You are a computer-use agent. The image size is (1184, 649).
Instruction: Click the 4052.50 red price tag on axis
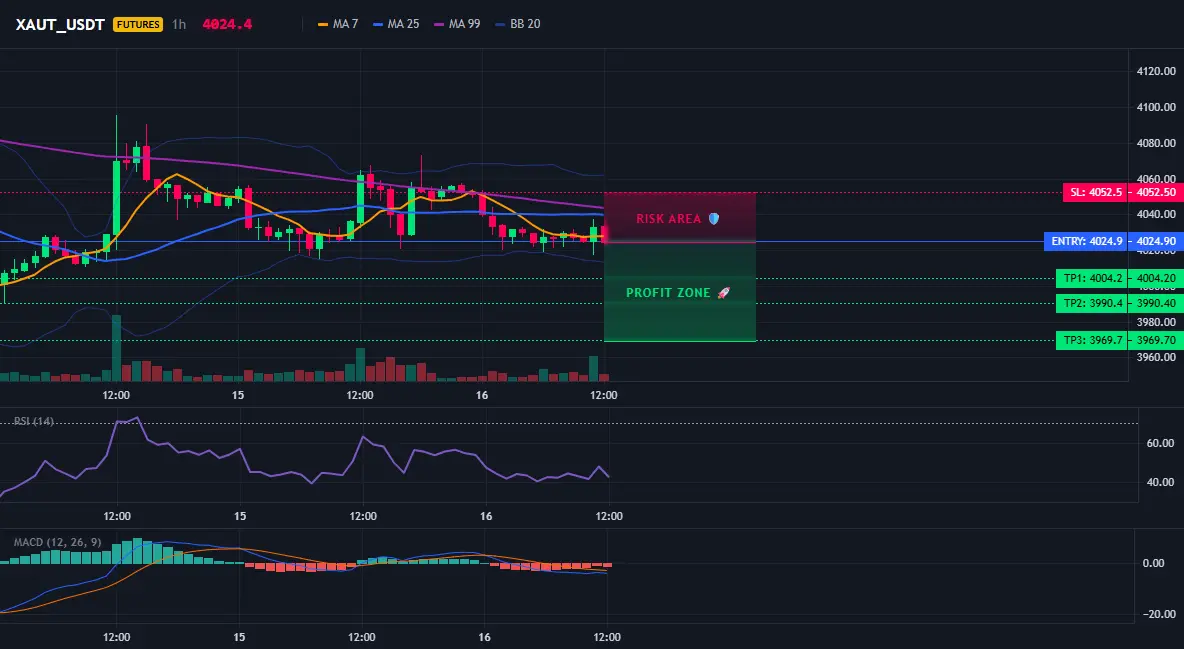pyautogui.click(x=1156, y=193)
